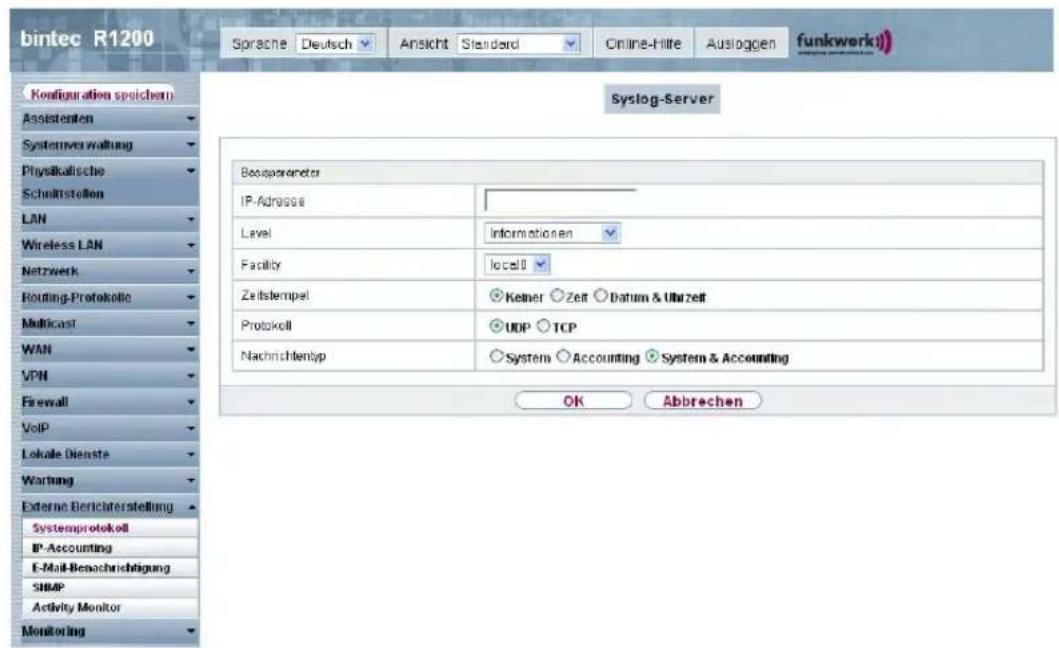
Task: Collapse the Externe Berichterstellung section
Action: pos(105,507)
